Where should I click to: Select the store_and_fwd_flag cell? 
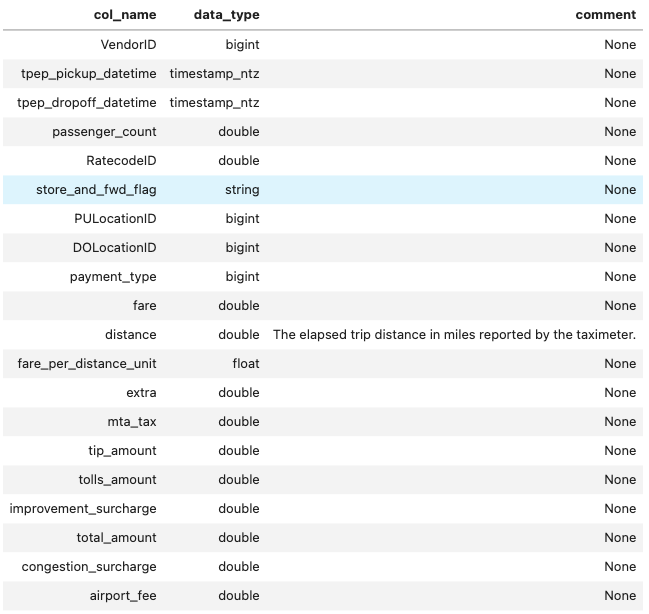pos(96,190)
